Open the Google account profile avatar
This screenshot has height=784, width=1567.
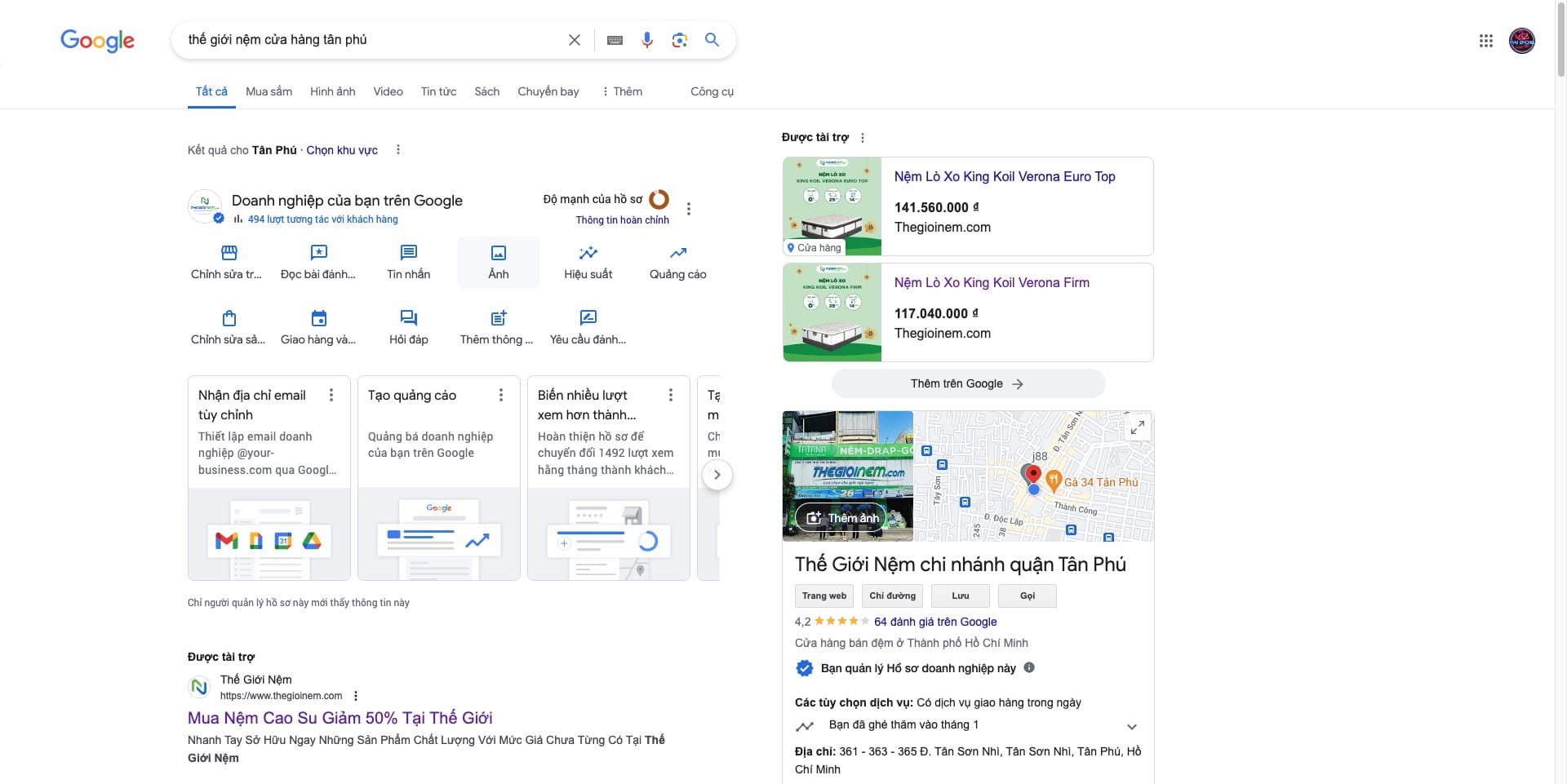tap(1522, 41)
